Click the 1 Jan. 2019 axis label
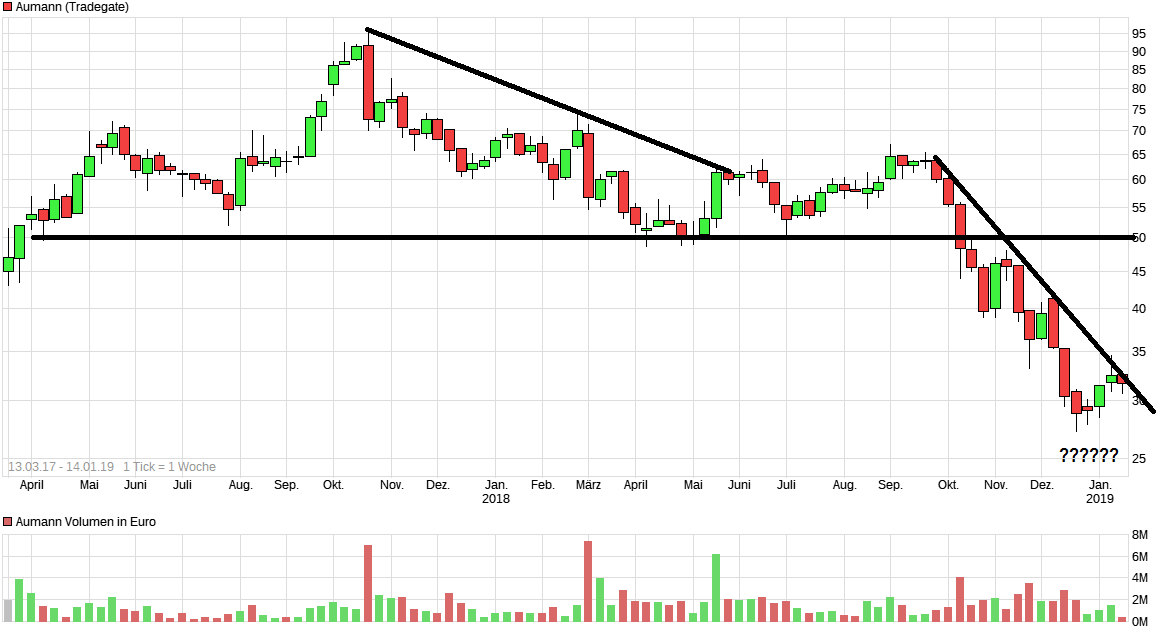The height and width of the screenshot is (633, 1175). (x=1102, y=490)
